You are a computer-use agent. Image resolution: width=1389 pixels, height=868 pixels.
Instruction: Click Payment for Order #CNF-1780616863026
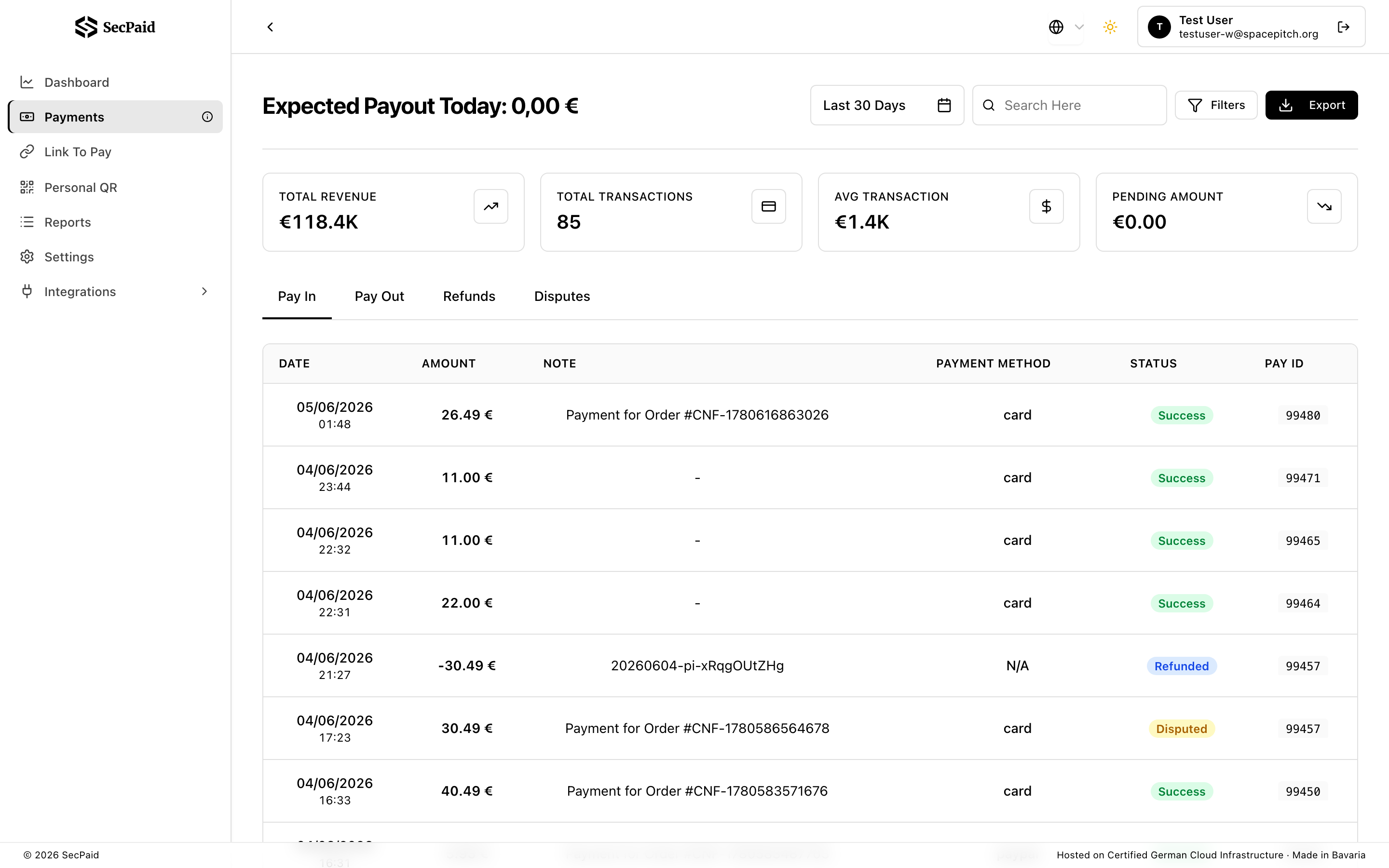click(x=697, y=415)
